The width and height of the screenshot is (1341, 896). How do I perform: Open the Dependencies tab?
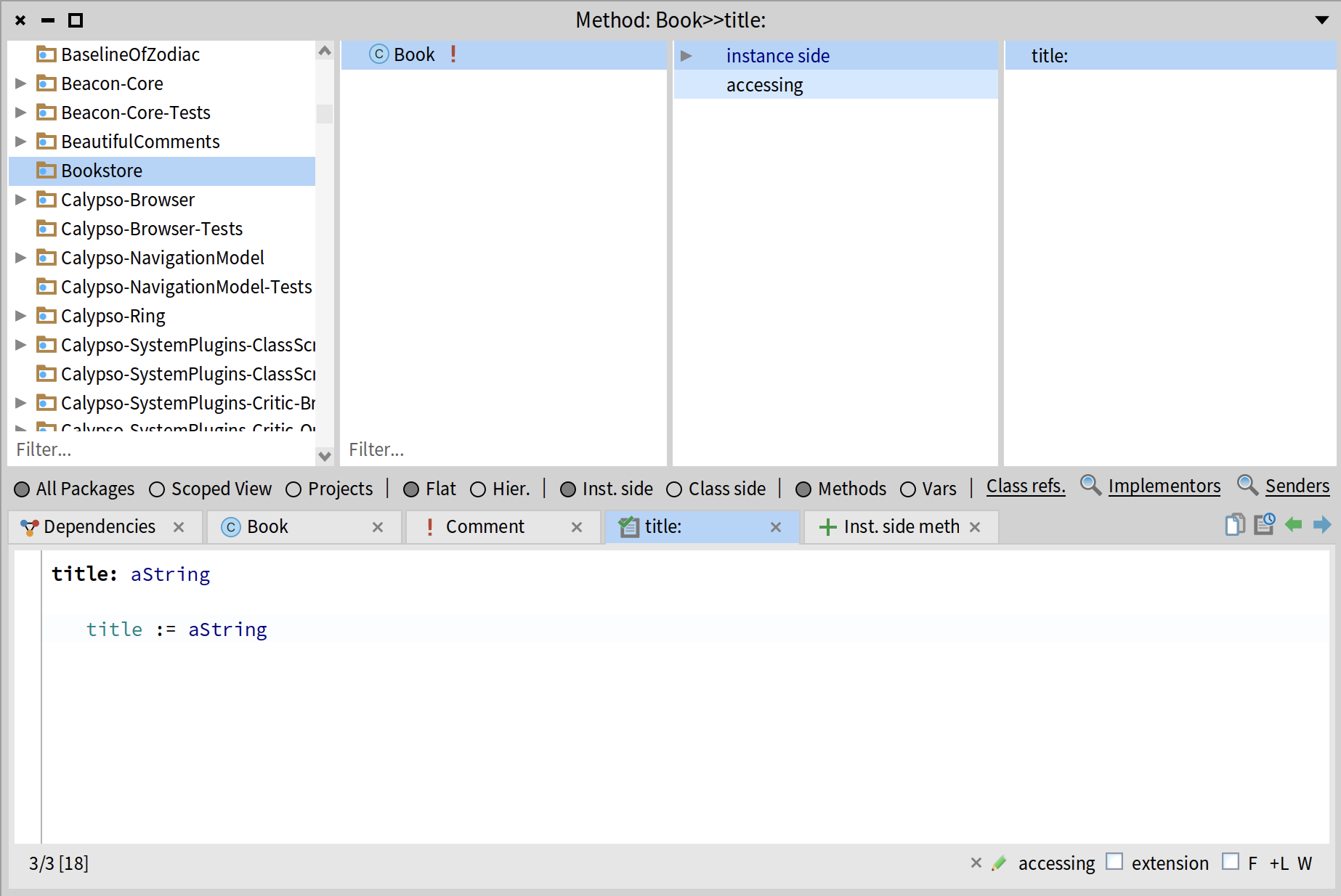tap(99, 526)
